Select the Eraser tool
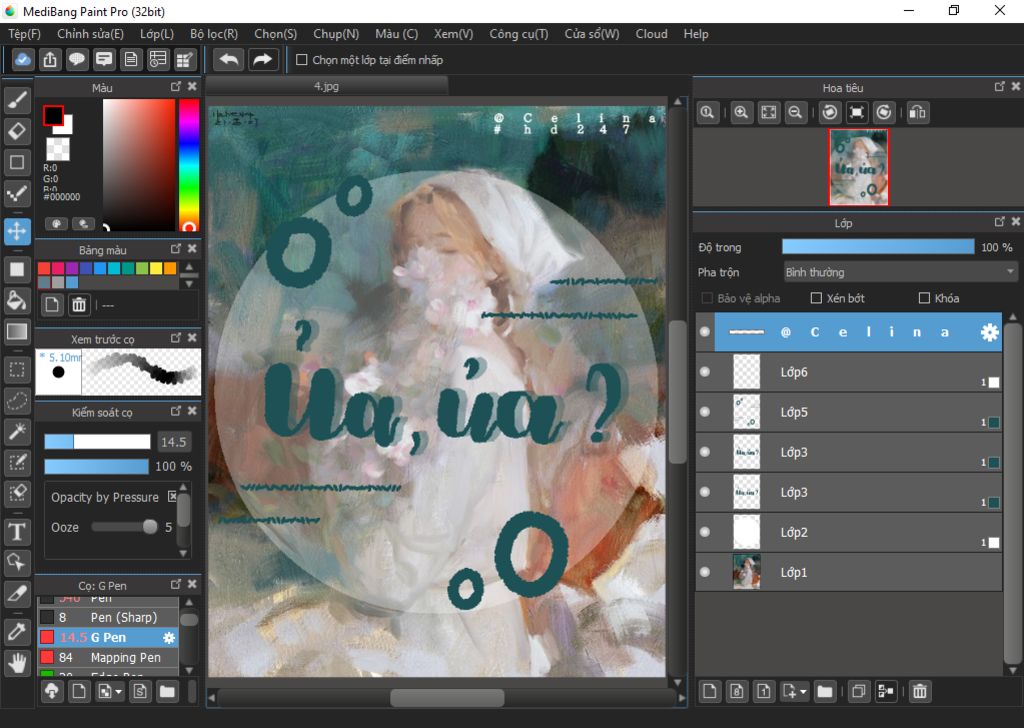 17,131
